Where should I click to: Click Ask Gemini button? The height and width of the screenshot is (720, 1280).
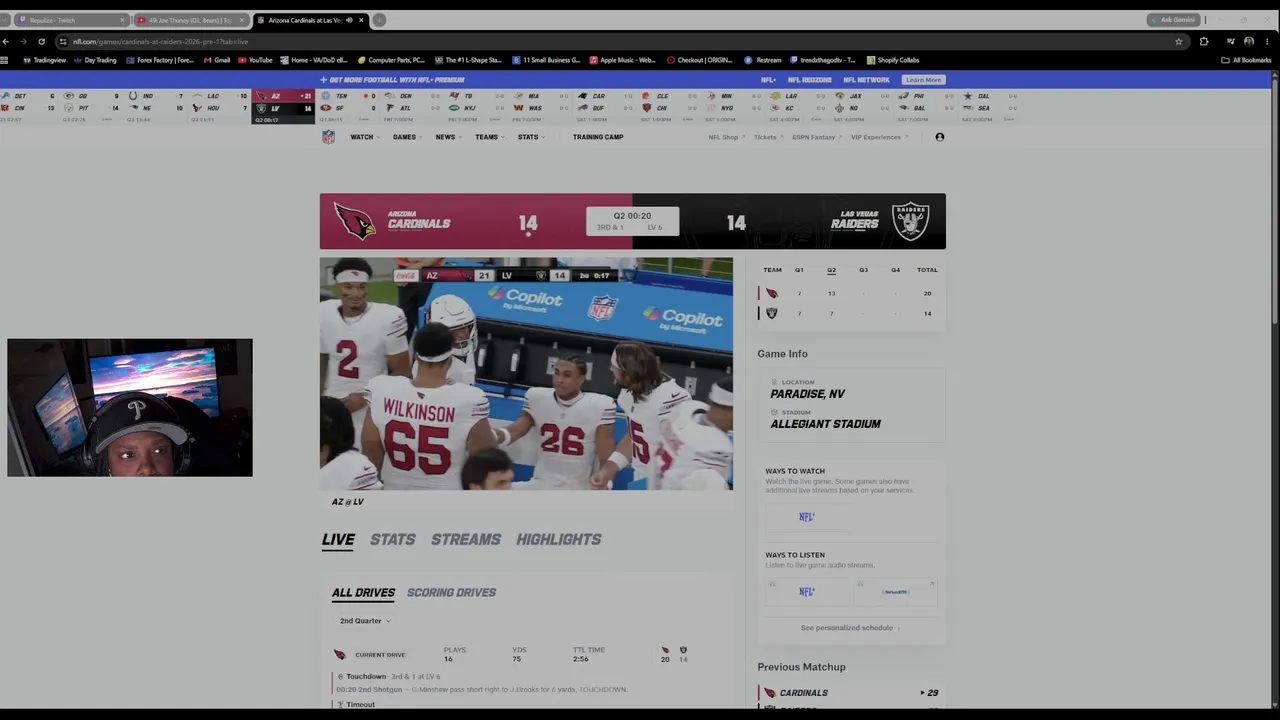tap(1174, 20)
